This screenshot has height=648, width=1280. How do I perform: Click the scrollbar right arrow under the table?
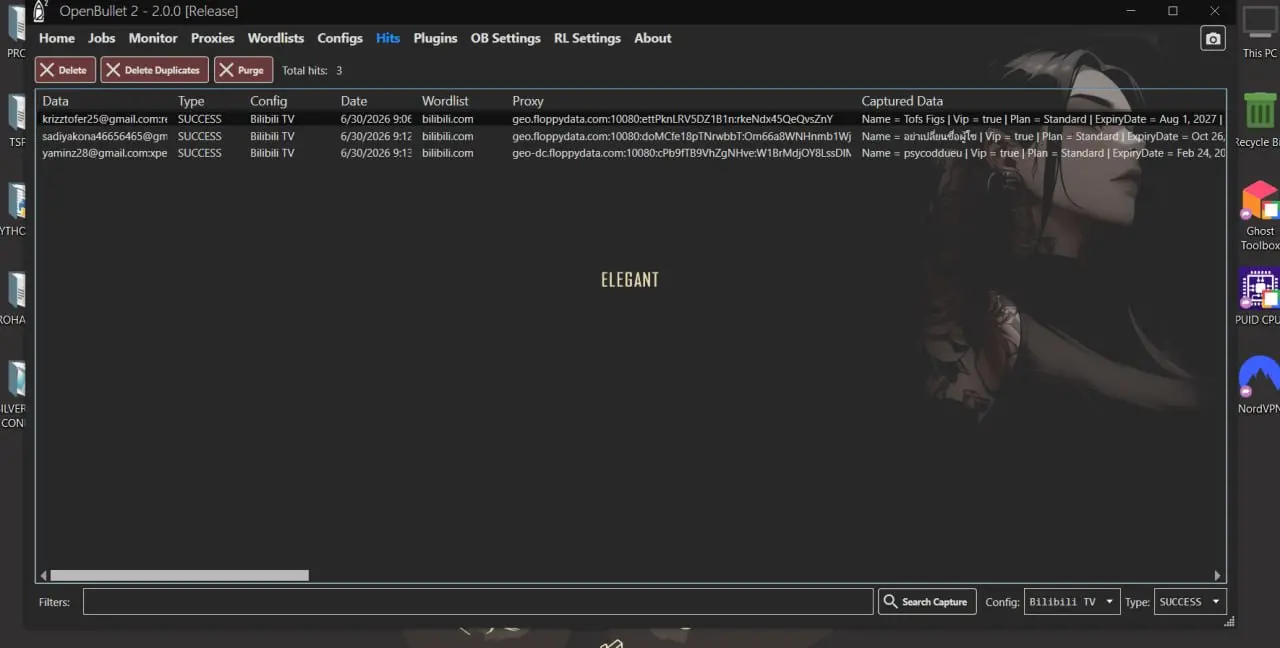coord(1217,575)
